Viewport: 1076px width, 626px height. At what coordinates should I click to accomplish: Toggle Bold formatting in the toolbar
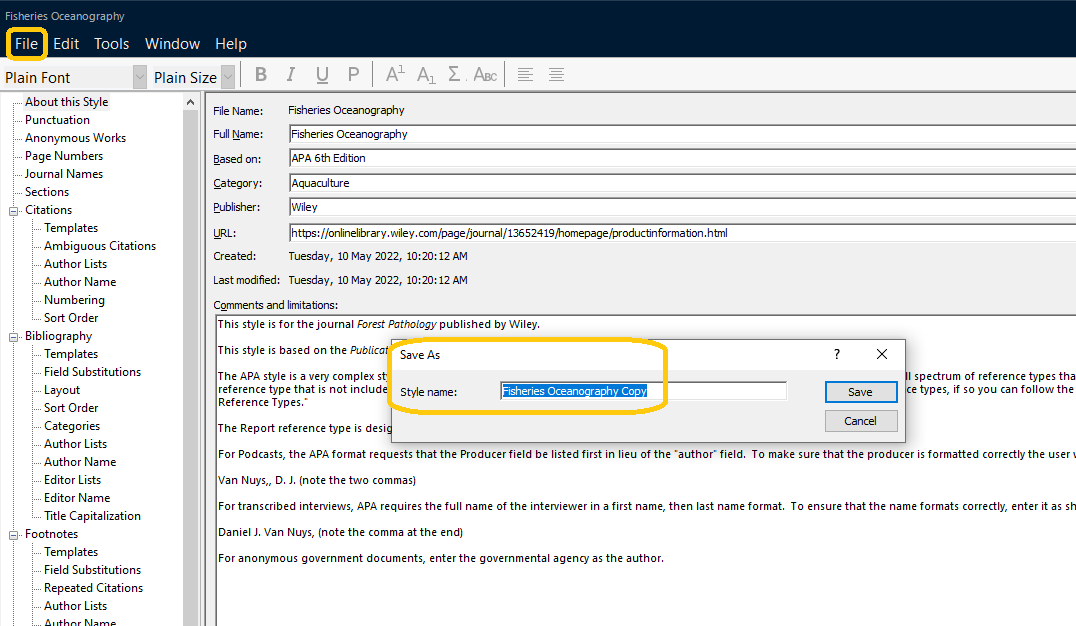pyautogui.click(x=261, y=75)
